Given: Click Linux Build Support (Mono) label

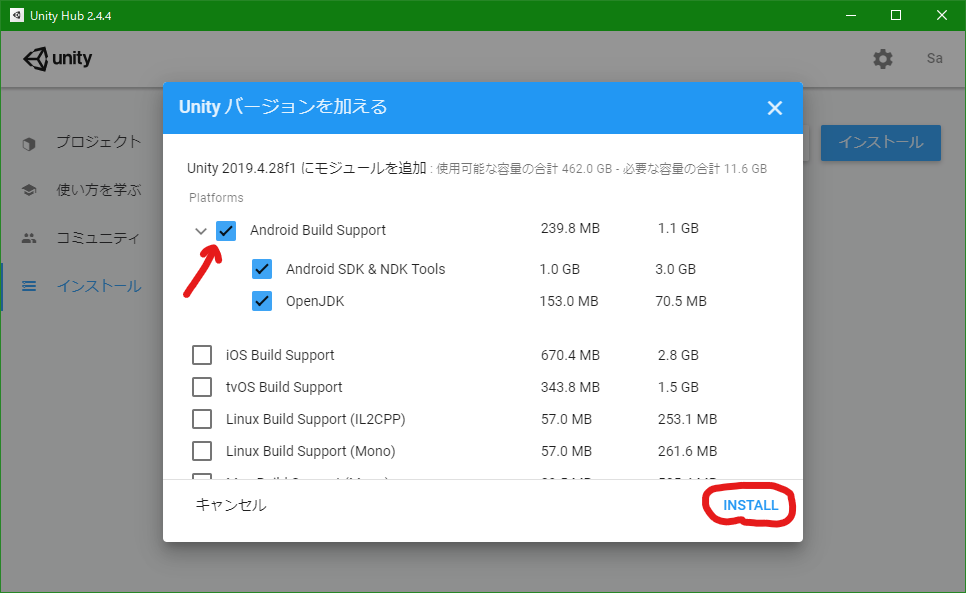Looking at the screenshot, I should pyautogui.click(x=310, y=451).
